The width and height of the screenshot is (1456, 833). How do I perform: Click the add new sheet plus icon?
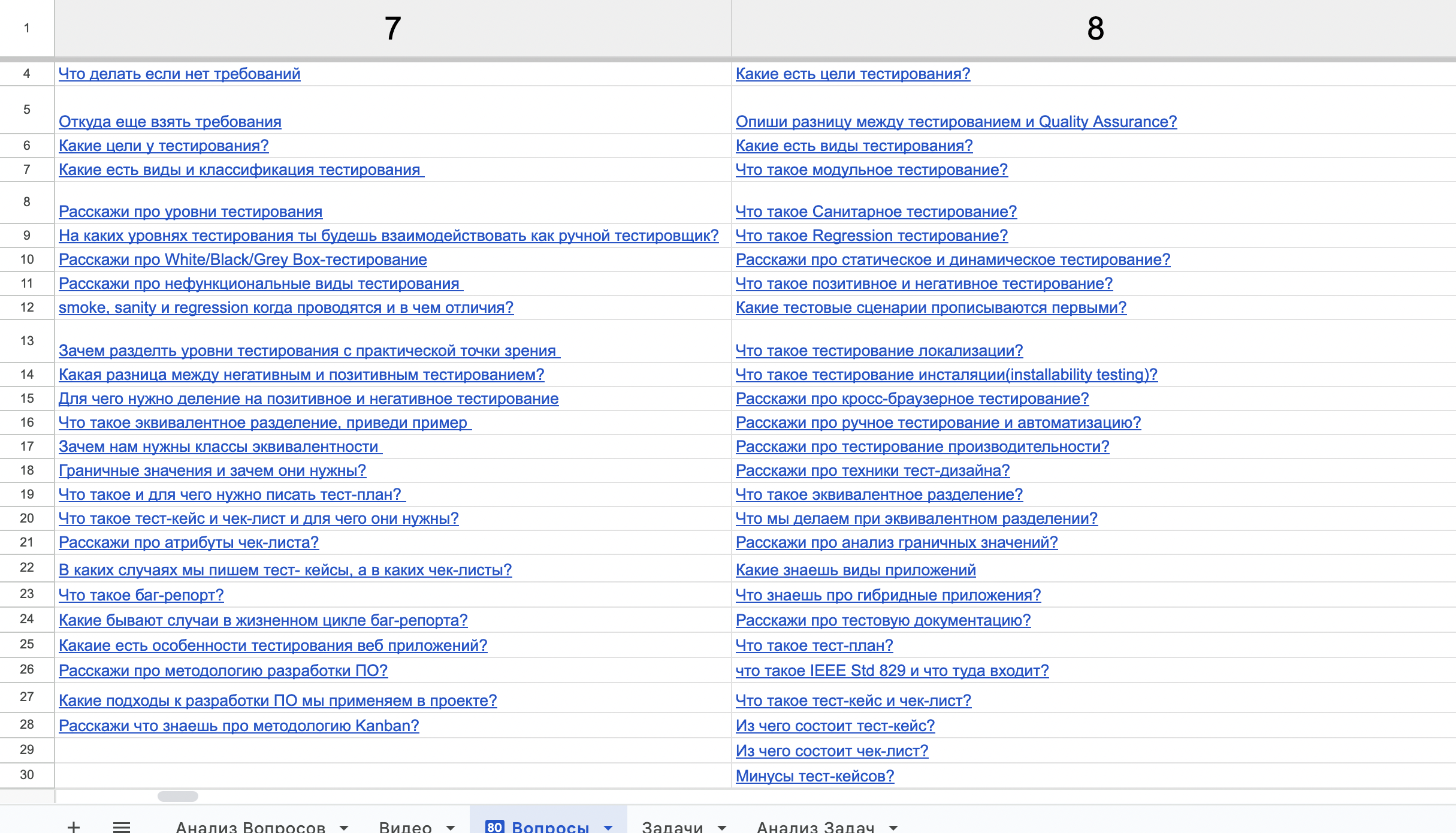click(x=74, y=826)
